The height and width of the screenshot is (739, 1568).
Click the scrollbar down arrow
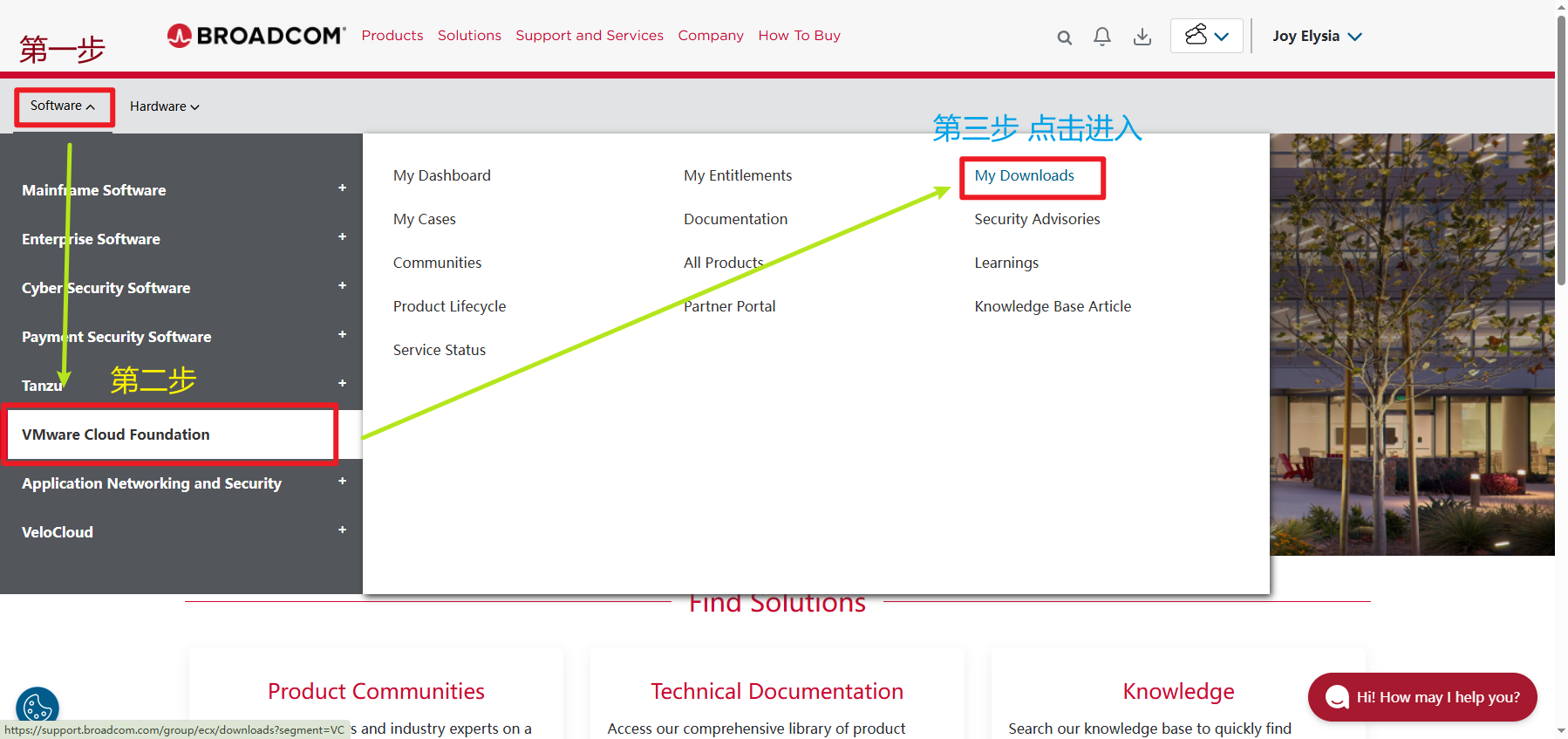coord(1561,731)
